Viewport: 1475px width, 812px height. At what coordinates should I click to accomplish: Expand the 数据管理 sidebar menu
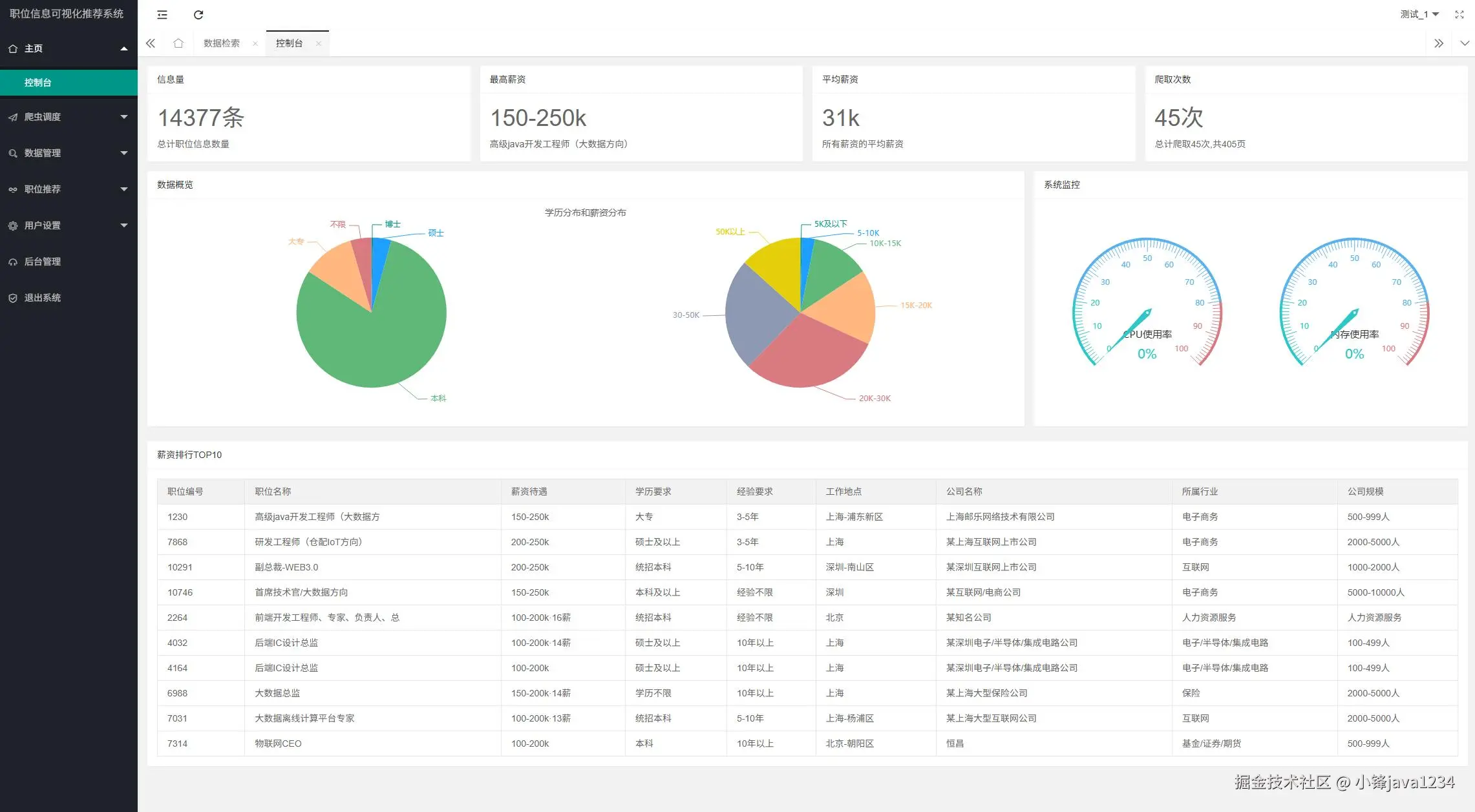(x=68, y=153)
